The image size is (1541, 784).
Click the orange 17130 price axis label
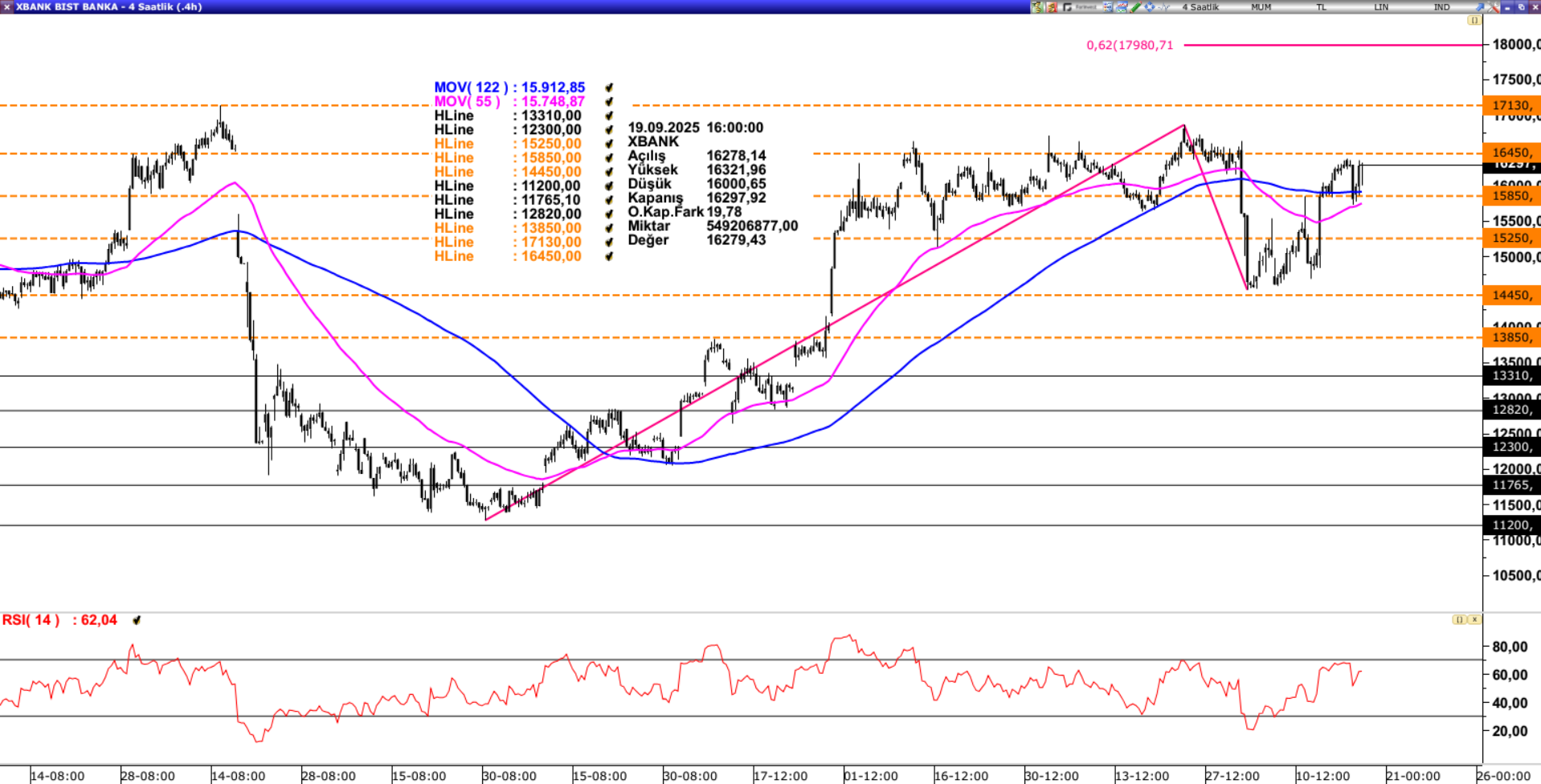tap(1511, 105)
